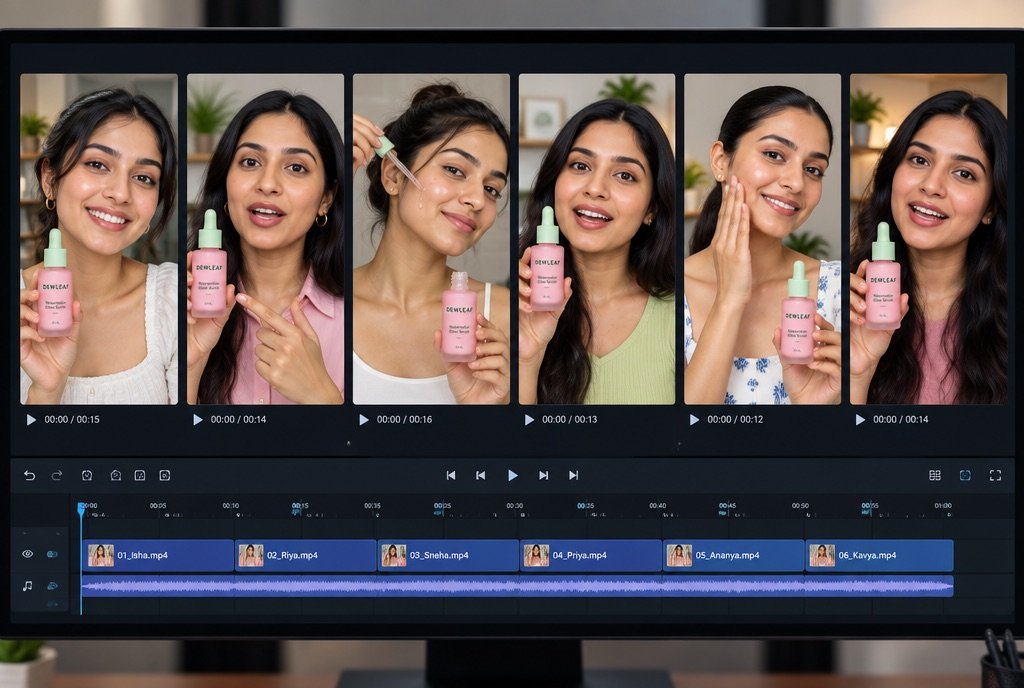Click the Undo arrow in the toolbar
The width and height of the screenshot is (1024, 688).
(x=29, y=475)
